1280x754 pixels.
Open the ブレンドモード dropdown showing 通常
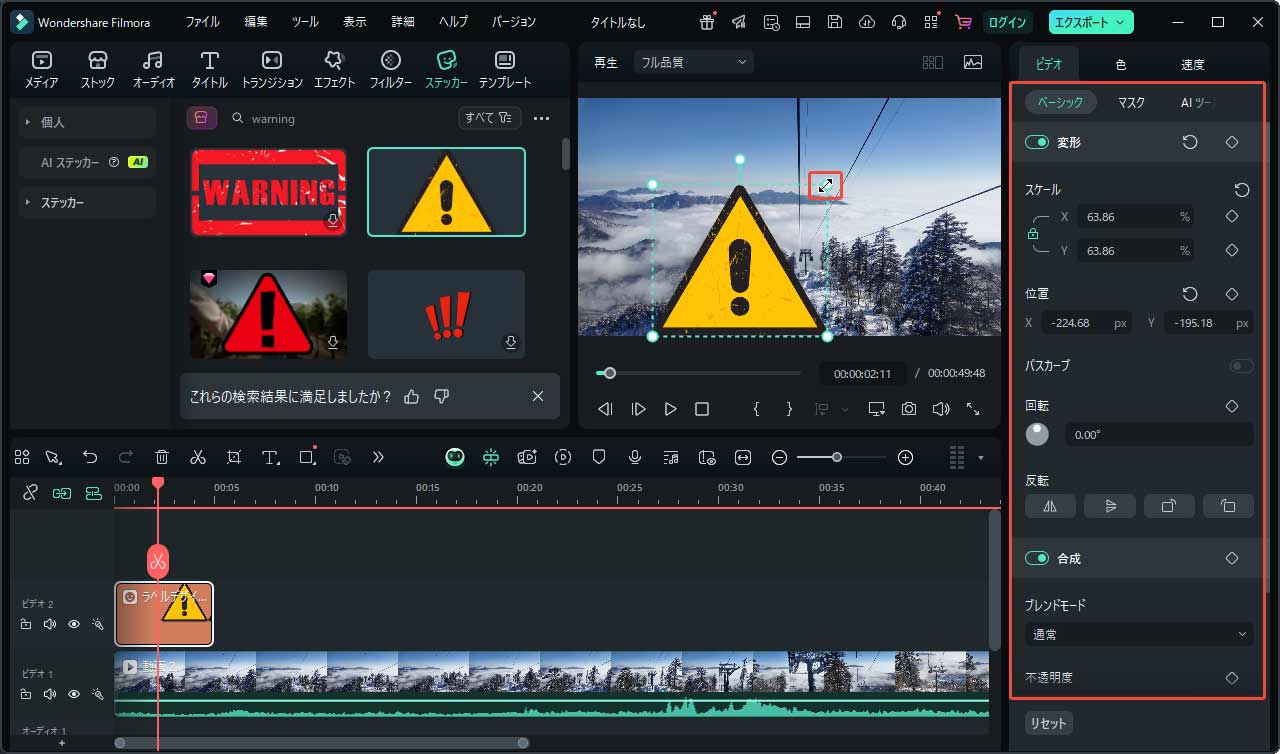coord(1138,634)
